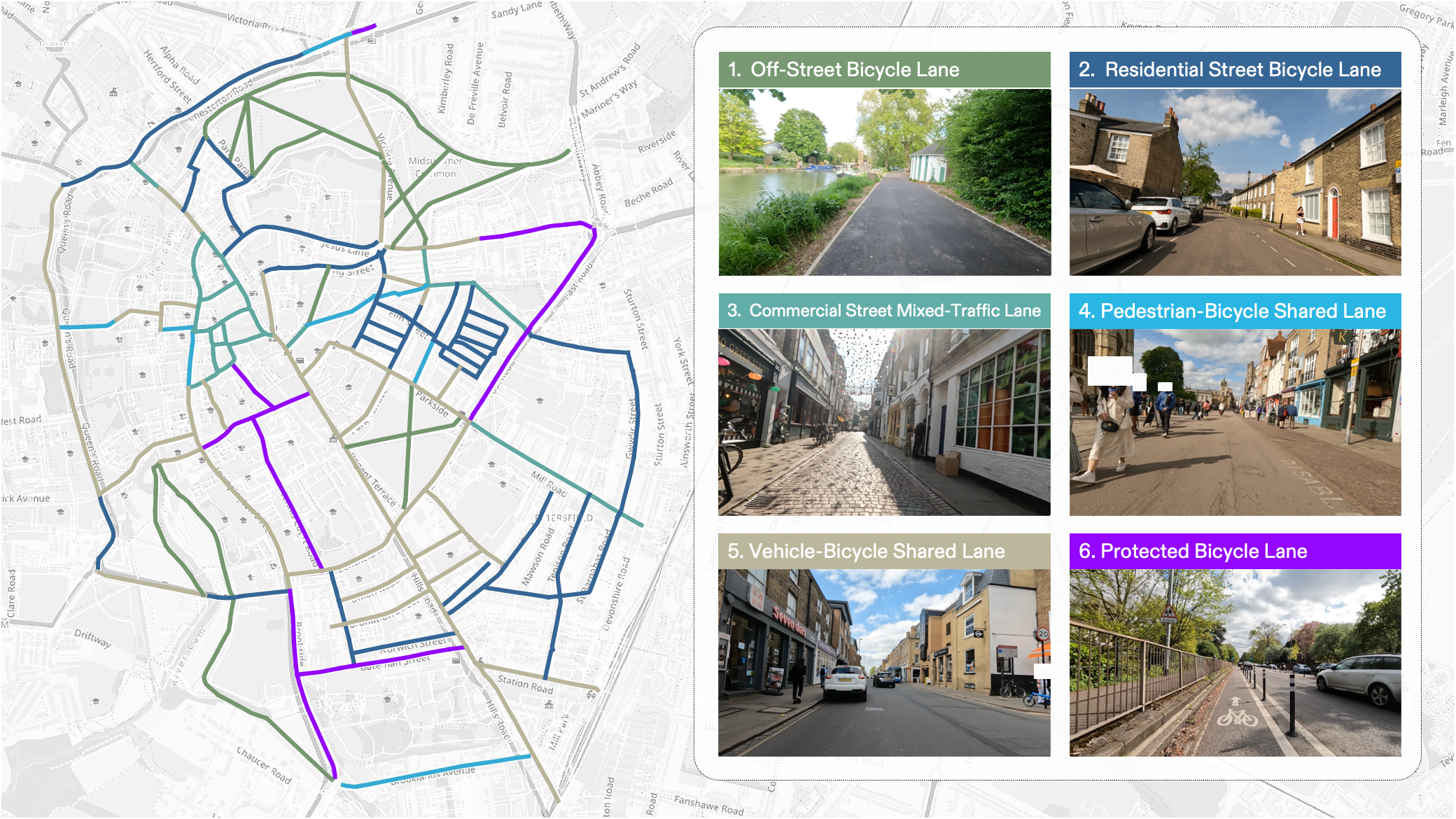Click the Station Road map label
This screenshot has height=819, width=1456.
pyautogui.click(x=525, y=684)
